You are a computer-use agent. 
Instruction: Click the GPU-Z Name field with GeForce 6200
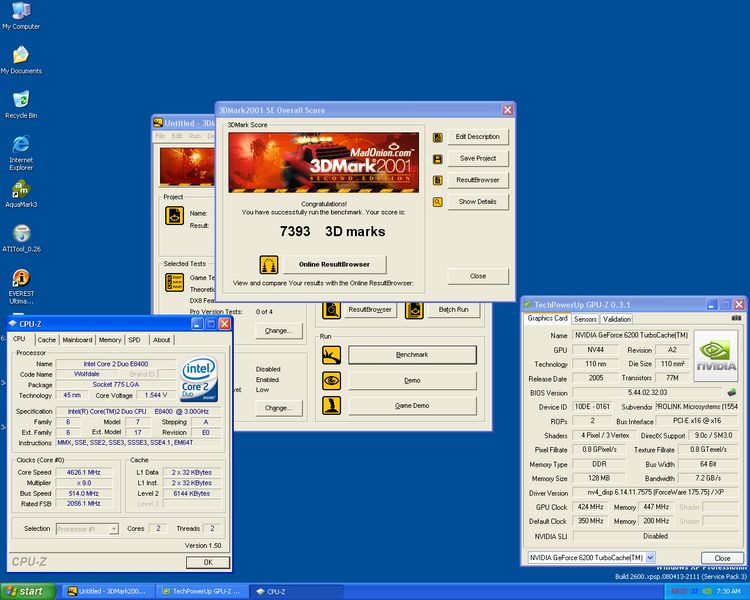click(x=631, y=335)
